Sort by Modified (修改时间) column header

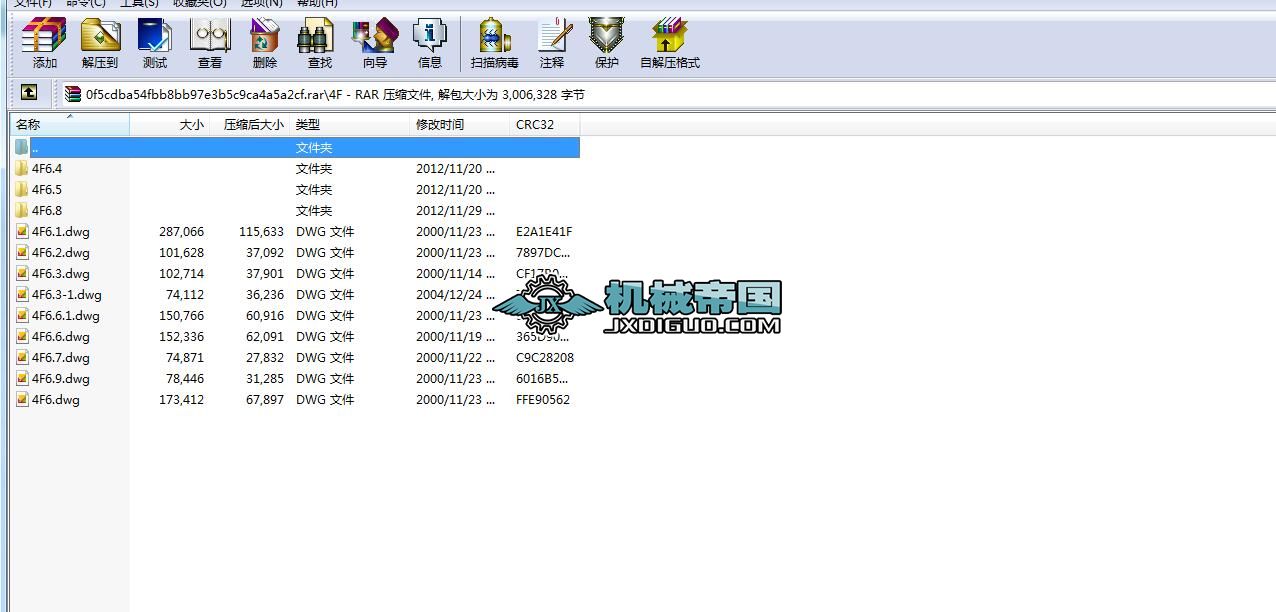click(x=461, y=125)
